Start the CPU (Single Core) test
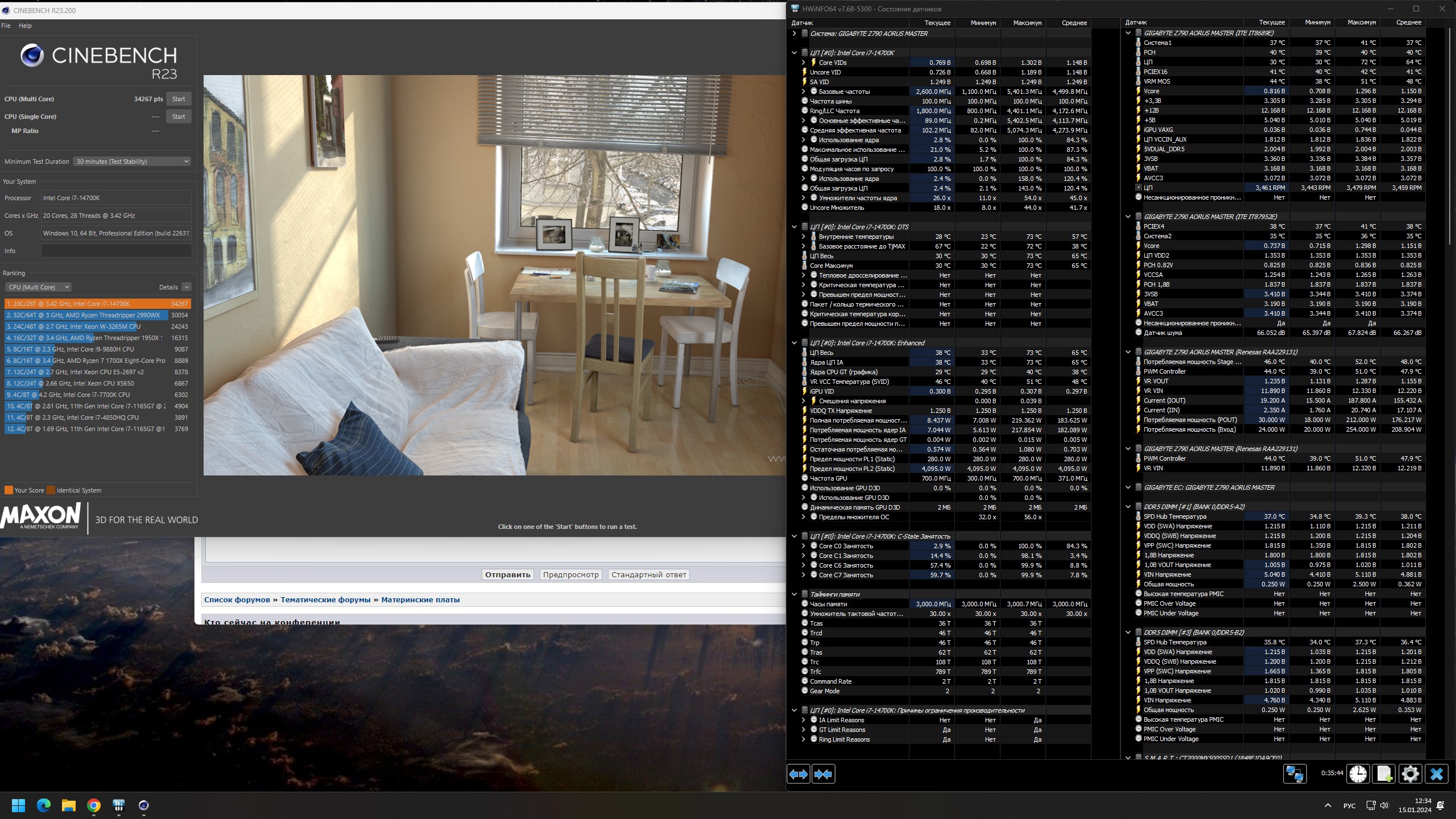 179,117
